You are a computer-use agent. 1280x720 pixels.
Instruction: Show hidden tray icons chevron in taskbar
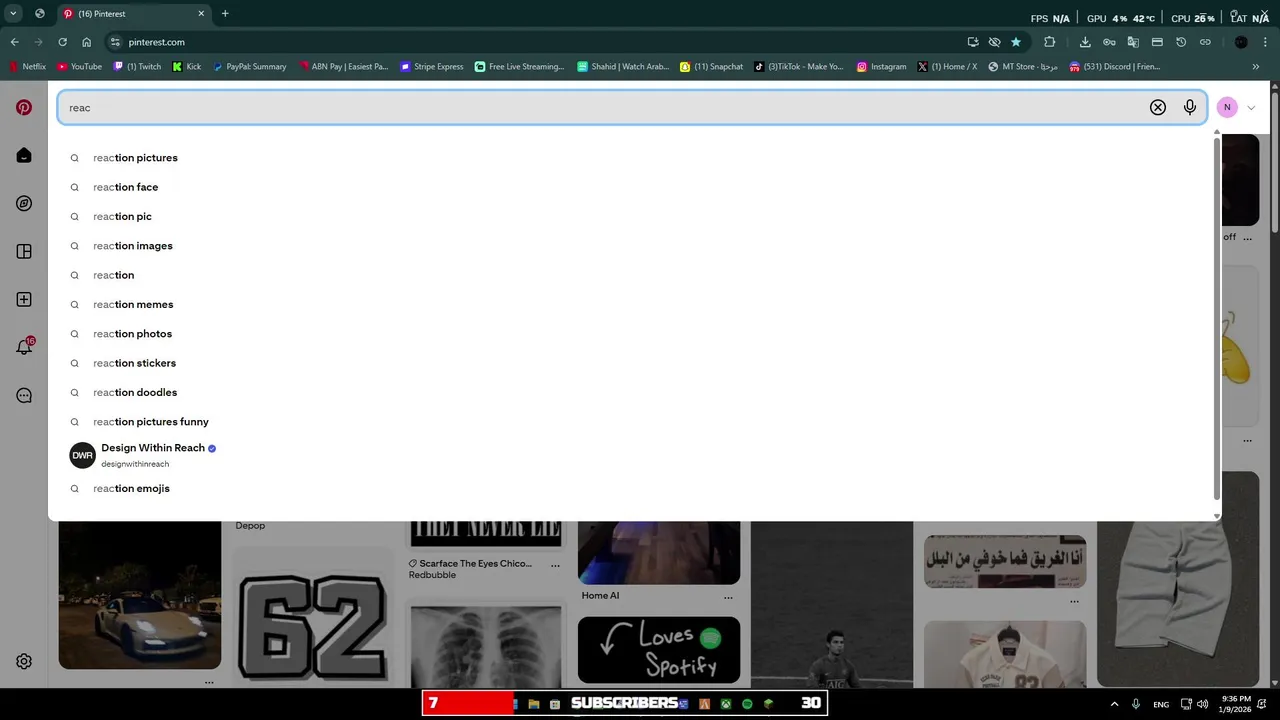point(1114,704)
